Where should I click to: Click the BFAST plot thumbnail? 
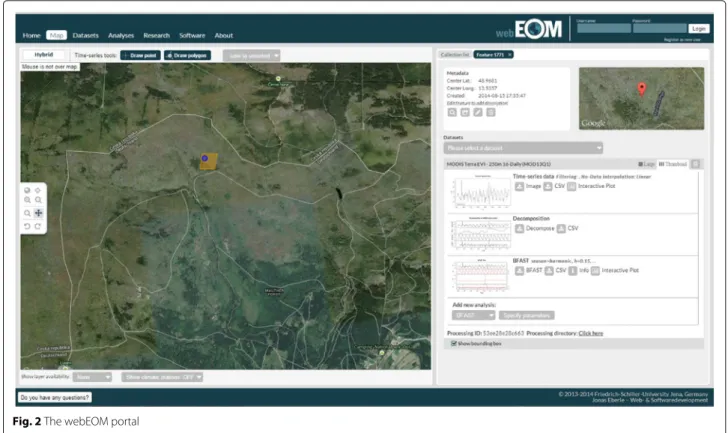pyautogui.click(x=481, y=276)
